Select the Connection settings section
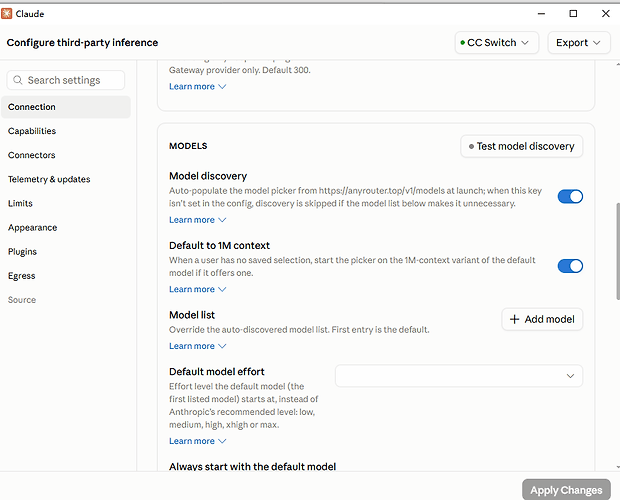Image resolution: width=620 pixels, height=500 pixels. (x=66, y=107)
